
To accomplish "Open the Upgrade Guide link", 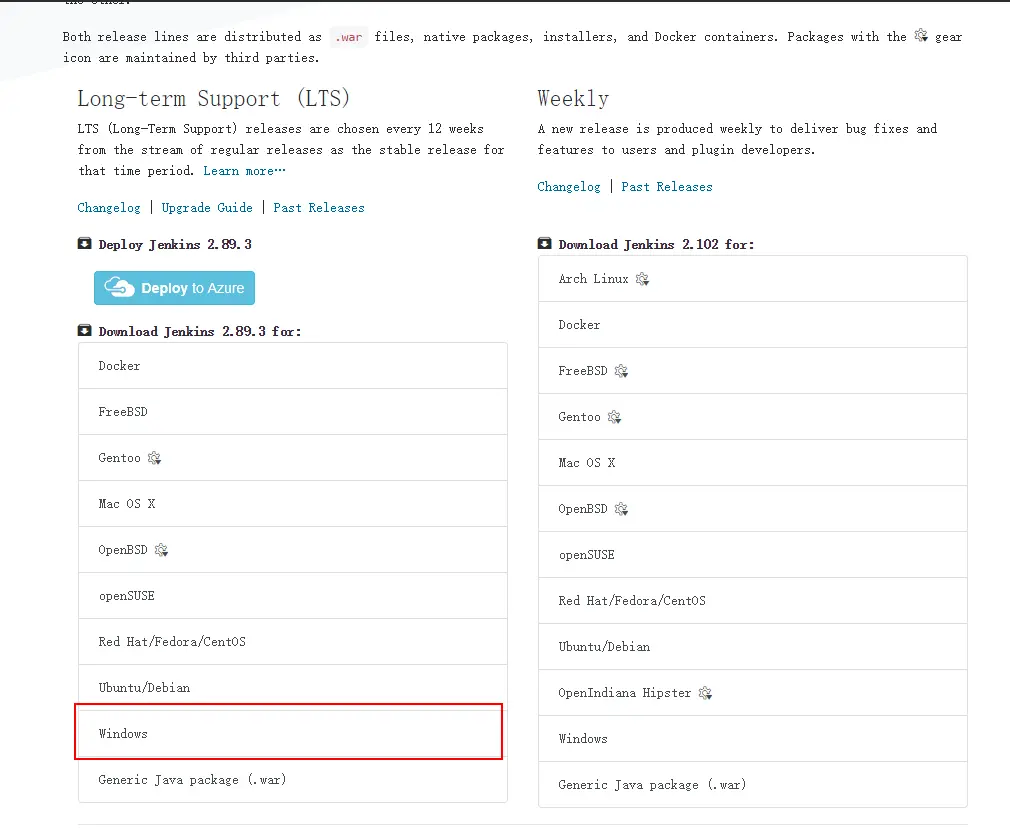I will [207, 207].
